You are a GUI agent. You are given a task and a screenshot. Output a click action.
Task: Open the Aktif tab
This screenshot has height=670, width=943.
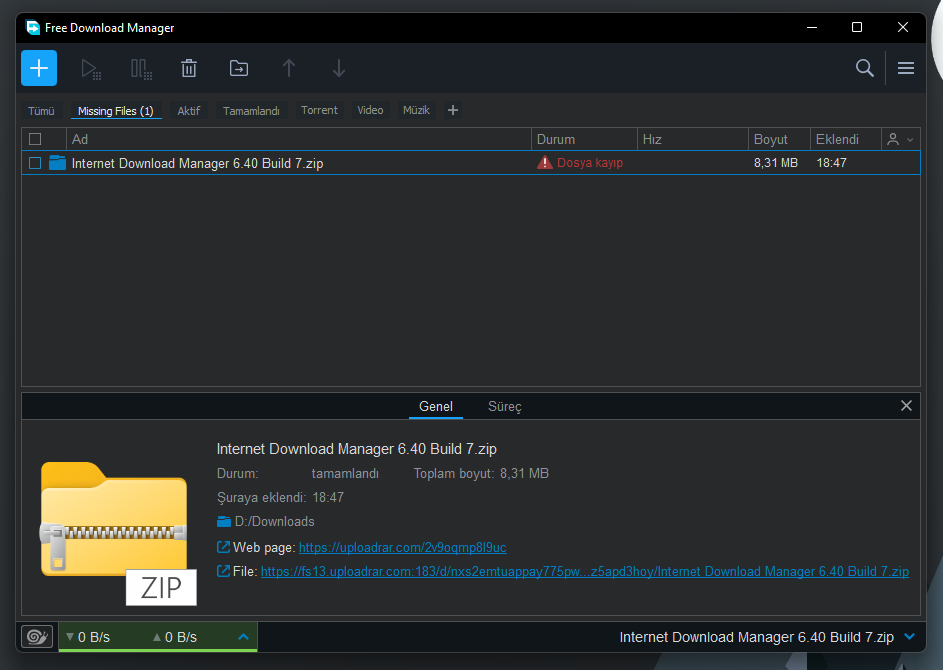[x=188, y=111]
